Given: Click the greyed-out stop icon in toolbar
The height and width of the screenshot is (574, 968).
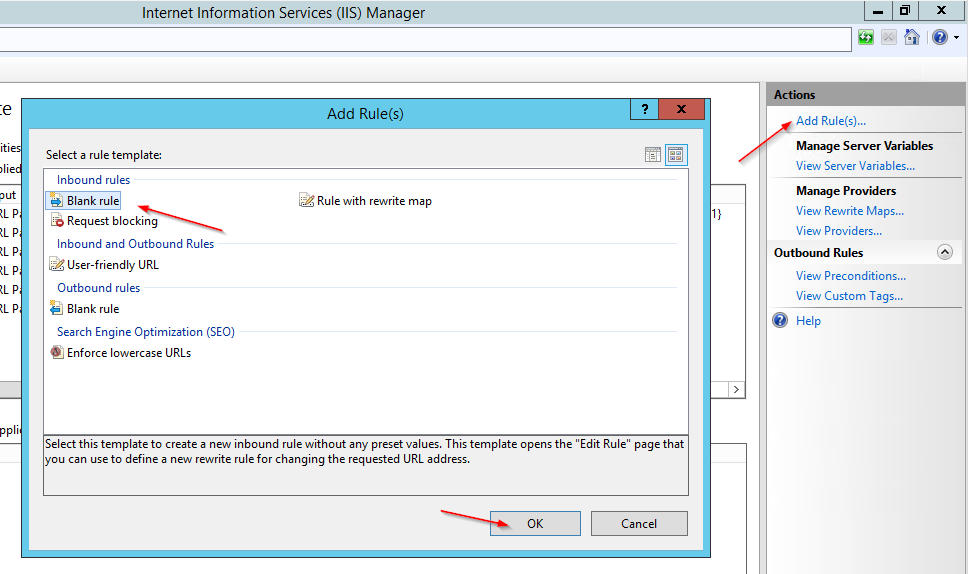Looking at the screenshot, I should pos(888,37).
